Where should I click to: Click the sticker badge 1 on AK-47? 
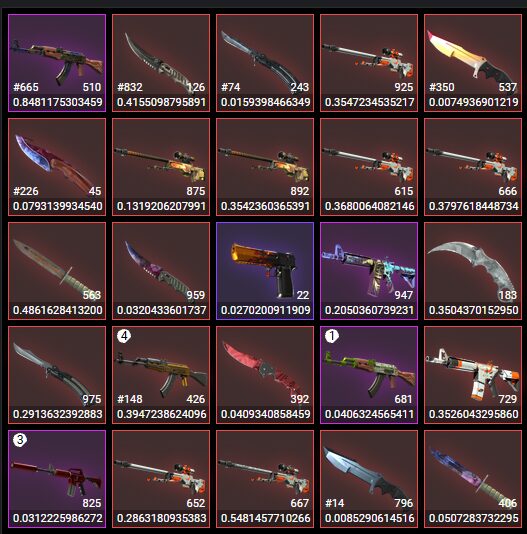332,336
